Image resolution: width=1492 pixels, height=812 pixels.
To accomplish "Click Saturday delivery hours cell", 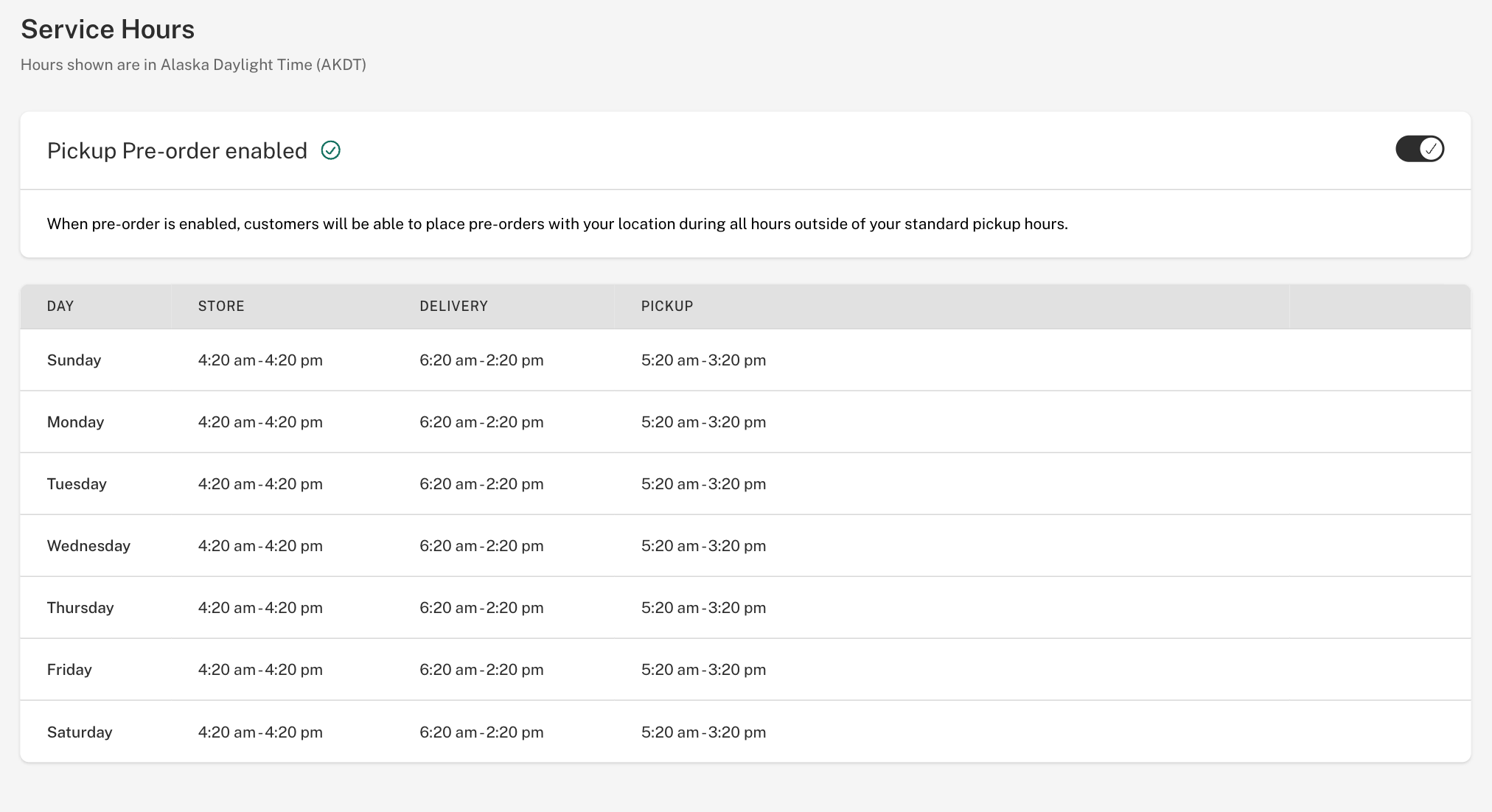I will click(481, 732).
